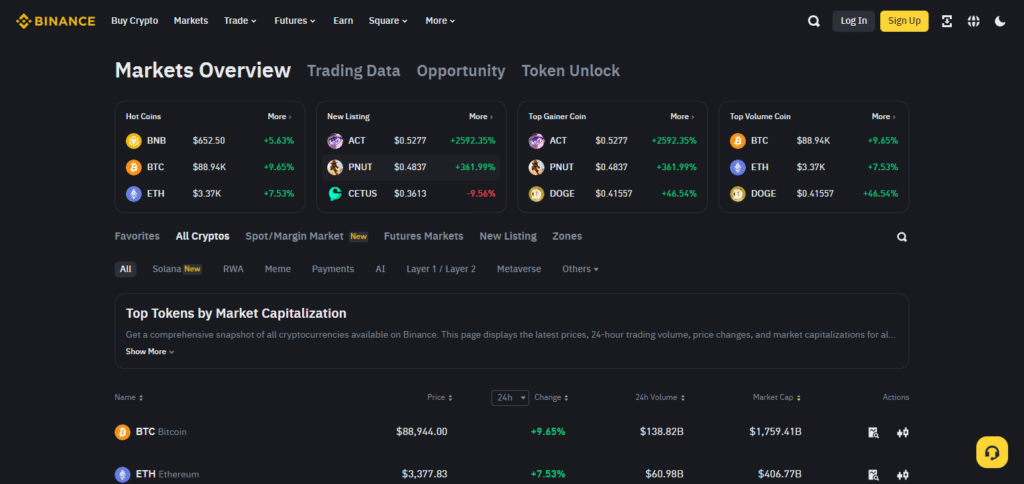Open Earn in the header
The height and width of the screenshot is (484, 1024).
click(x=343, y=21)
